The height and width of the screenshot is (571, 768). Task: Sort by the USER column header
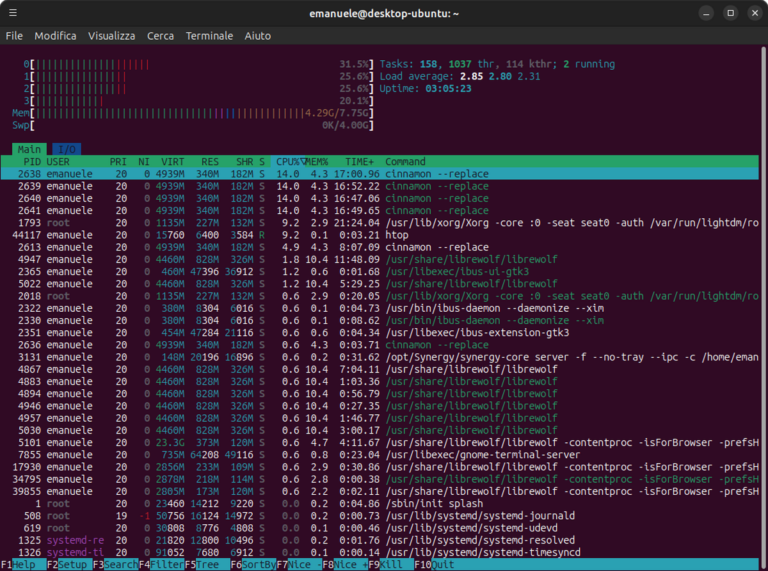[58, 162]
